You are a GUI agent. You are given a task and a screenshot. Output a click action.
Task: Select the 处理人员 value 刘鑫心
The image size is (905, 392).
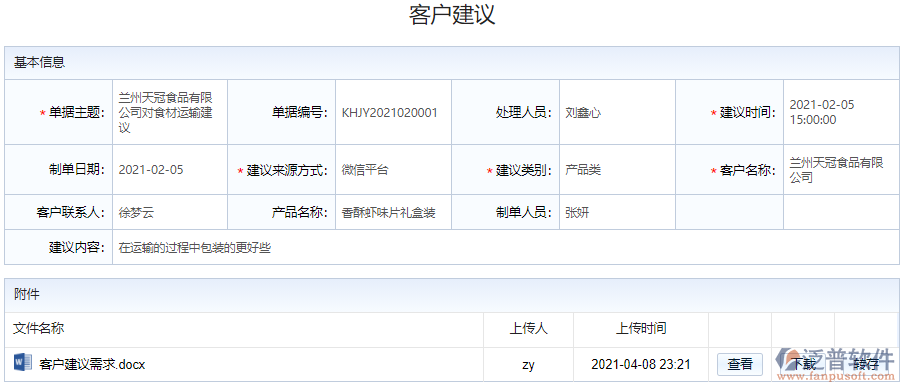coord(584,113)
